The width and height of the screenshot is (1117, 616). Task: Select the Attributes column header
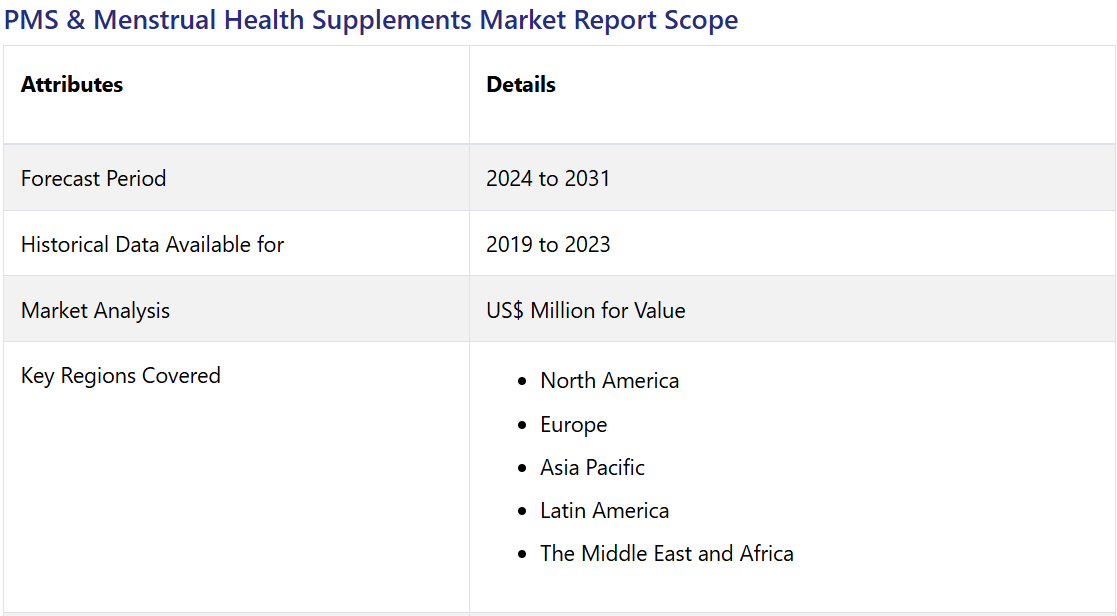pyautogui.click(x=72, y=85)
